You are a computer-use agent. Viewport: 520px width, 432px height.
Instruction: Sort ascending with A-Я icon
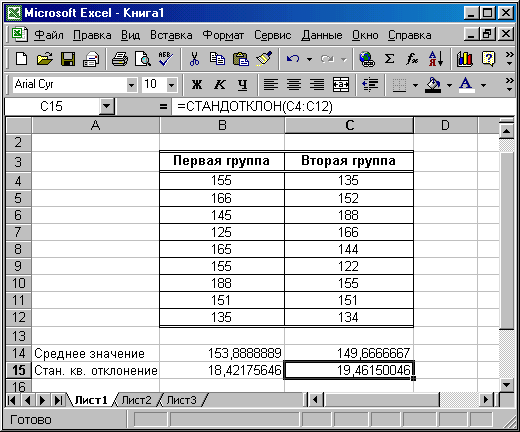436,59
